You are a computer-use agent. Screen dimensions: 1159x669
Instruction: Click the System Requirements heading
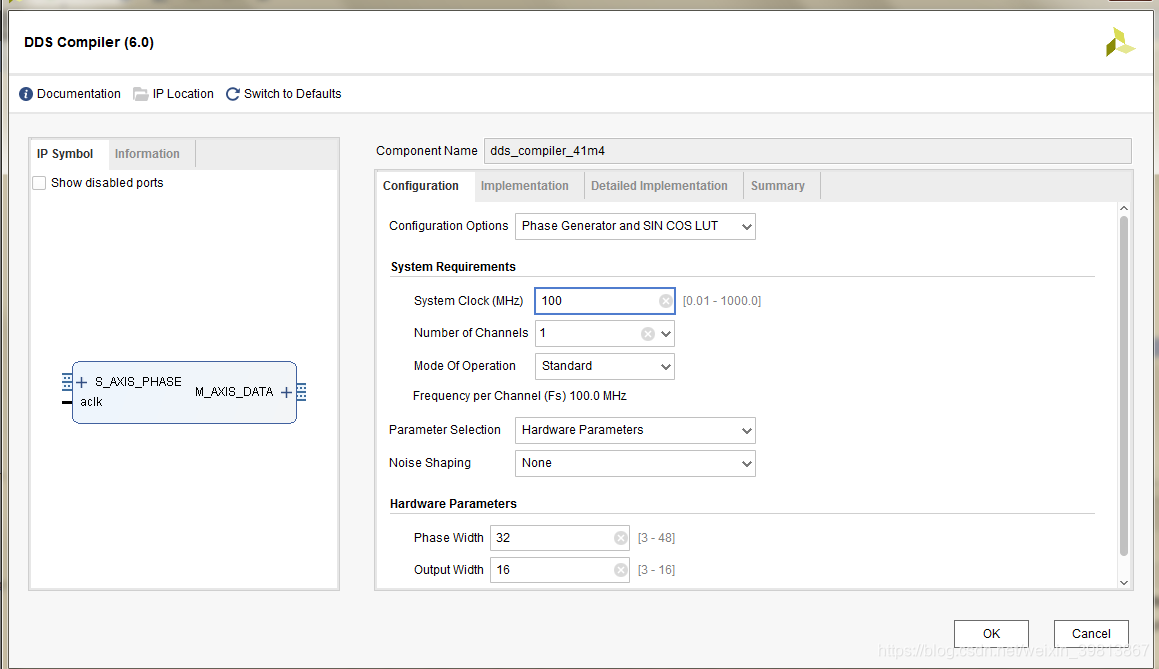[453, 267]
